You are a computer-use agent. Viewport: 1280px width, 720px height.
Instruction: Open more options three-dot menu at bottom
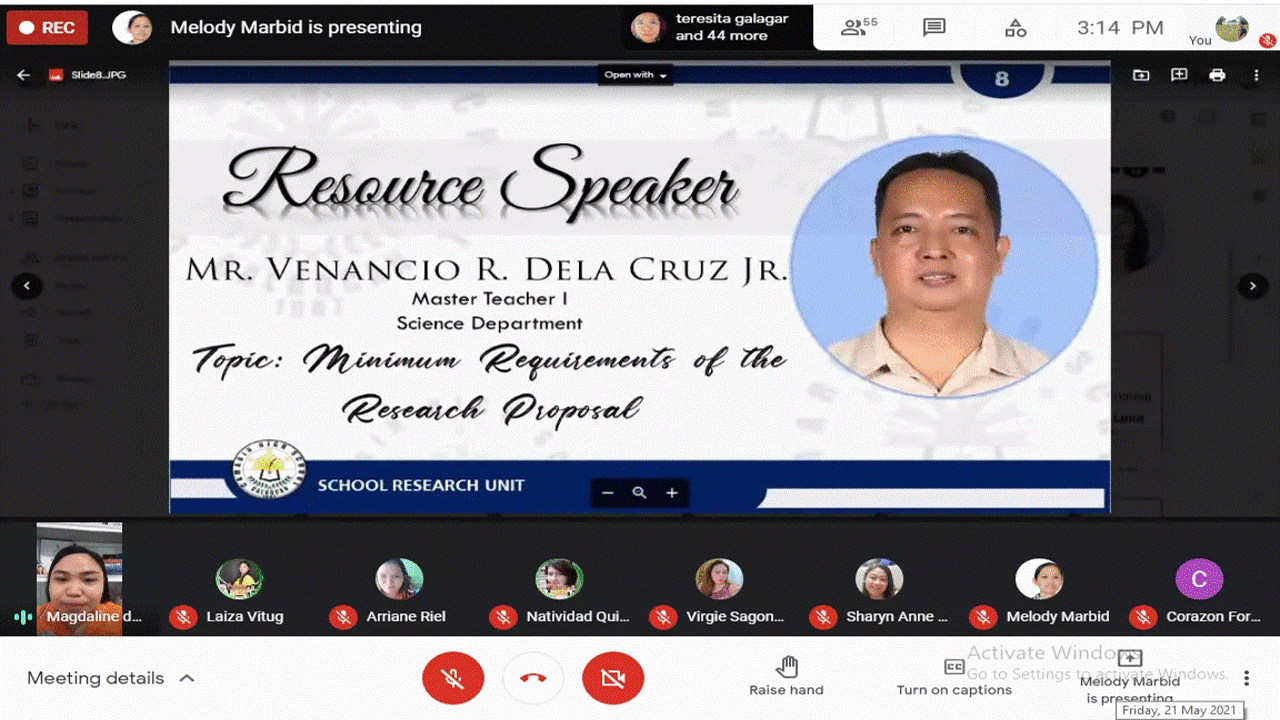(x=1246, y=678)
